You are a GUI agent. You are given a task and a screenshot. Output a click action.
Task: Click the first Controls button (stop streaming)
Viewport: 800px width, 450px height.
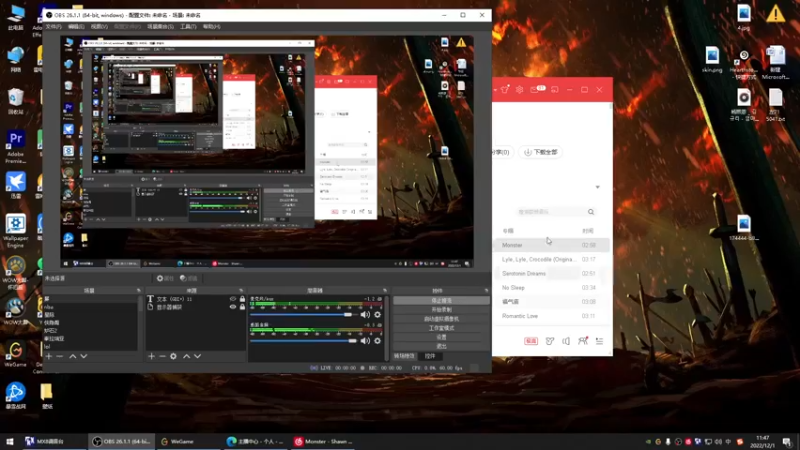[x=441, y=301]
